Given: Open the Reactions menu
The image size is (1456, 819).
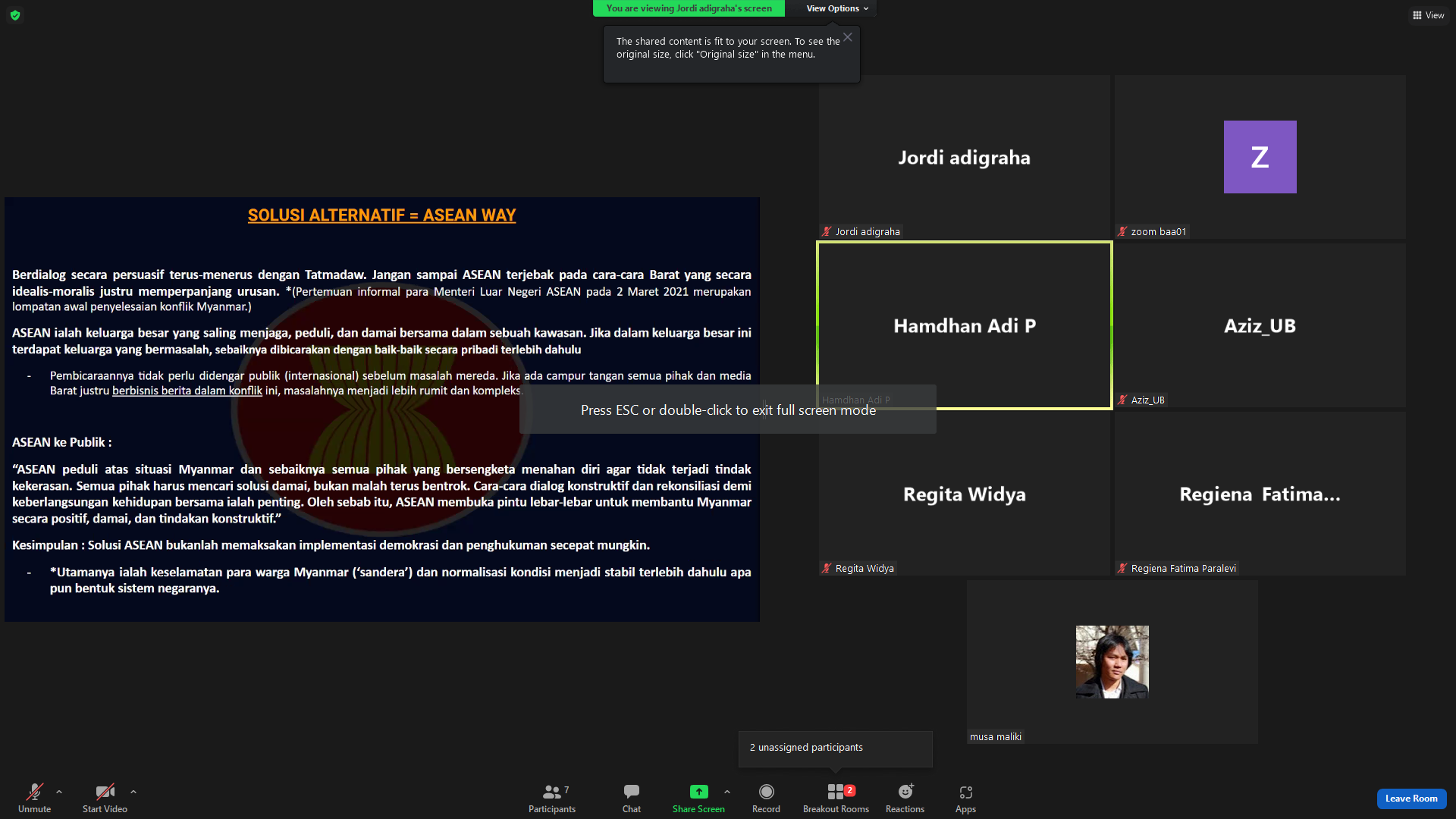Looking at the screenshot, I should [x=905, y=798].
